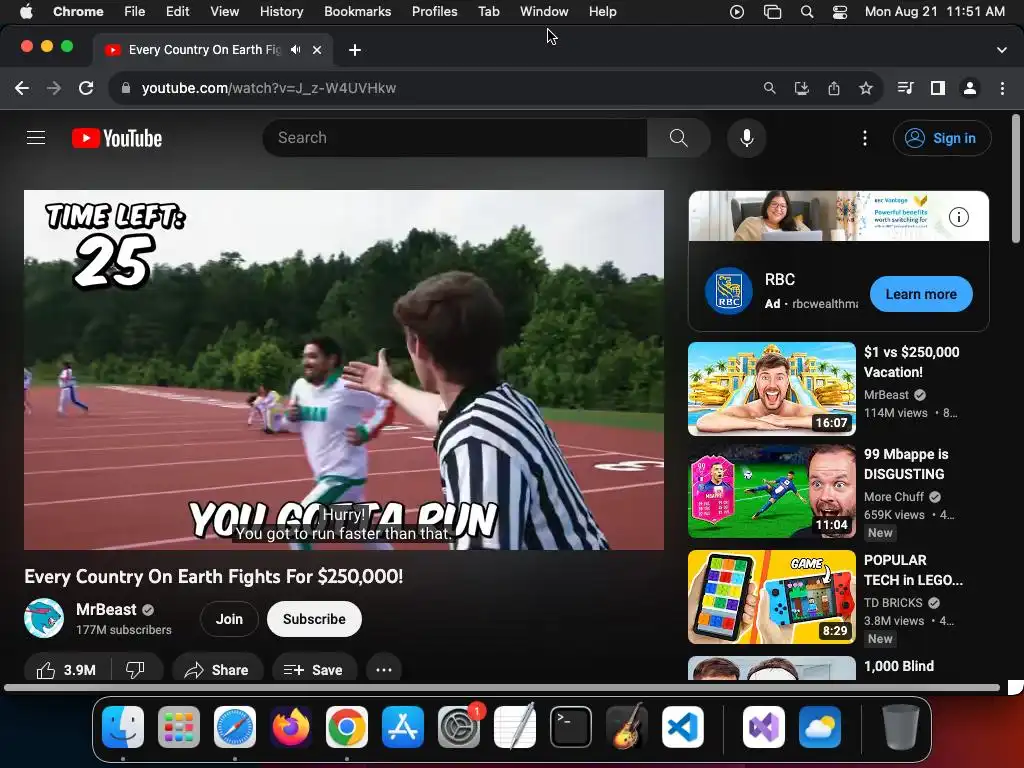Open Chrome media controls icon
This screenshot has height=768, width=1024.
[905, 88]
